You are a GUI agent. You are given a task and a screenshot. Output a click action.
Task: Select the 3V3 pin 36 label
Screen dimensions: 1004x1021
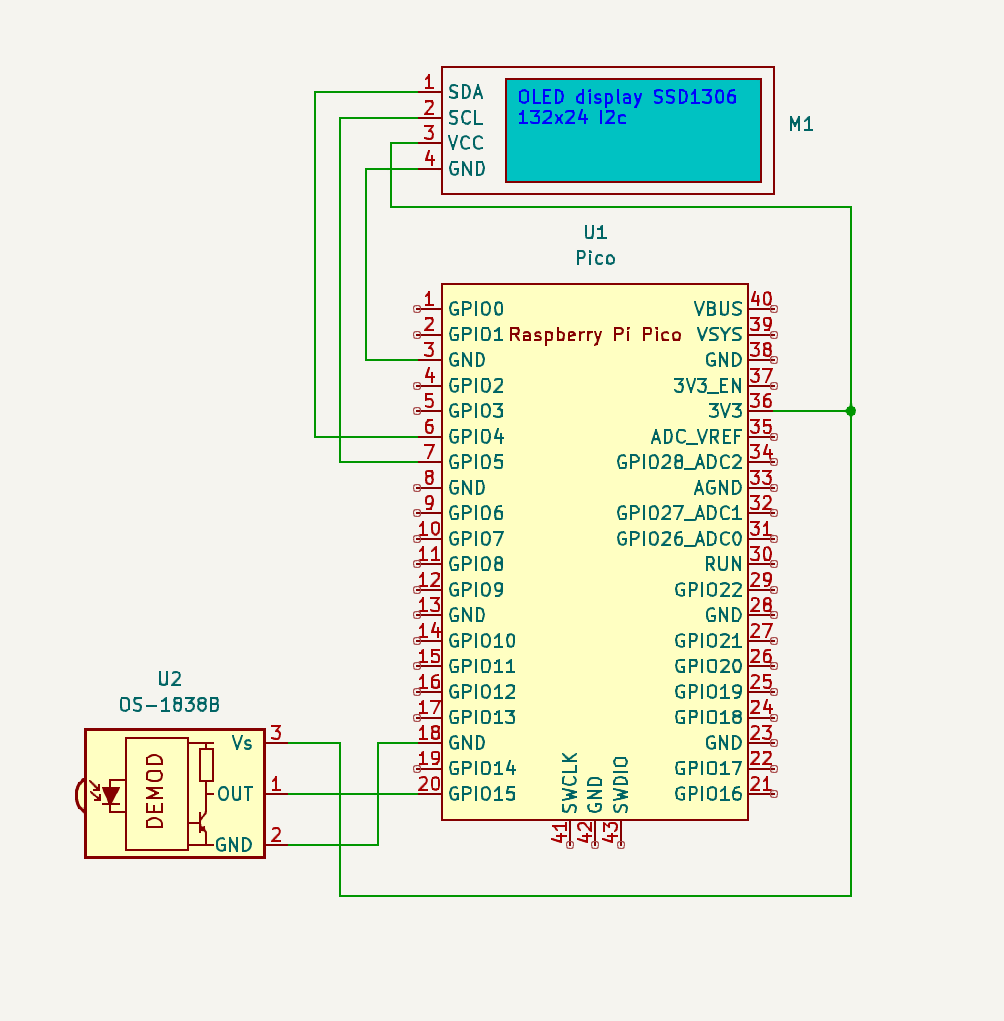tap(725, 411)
